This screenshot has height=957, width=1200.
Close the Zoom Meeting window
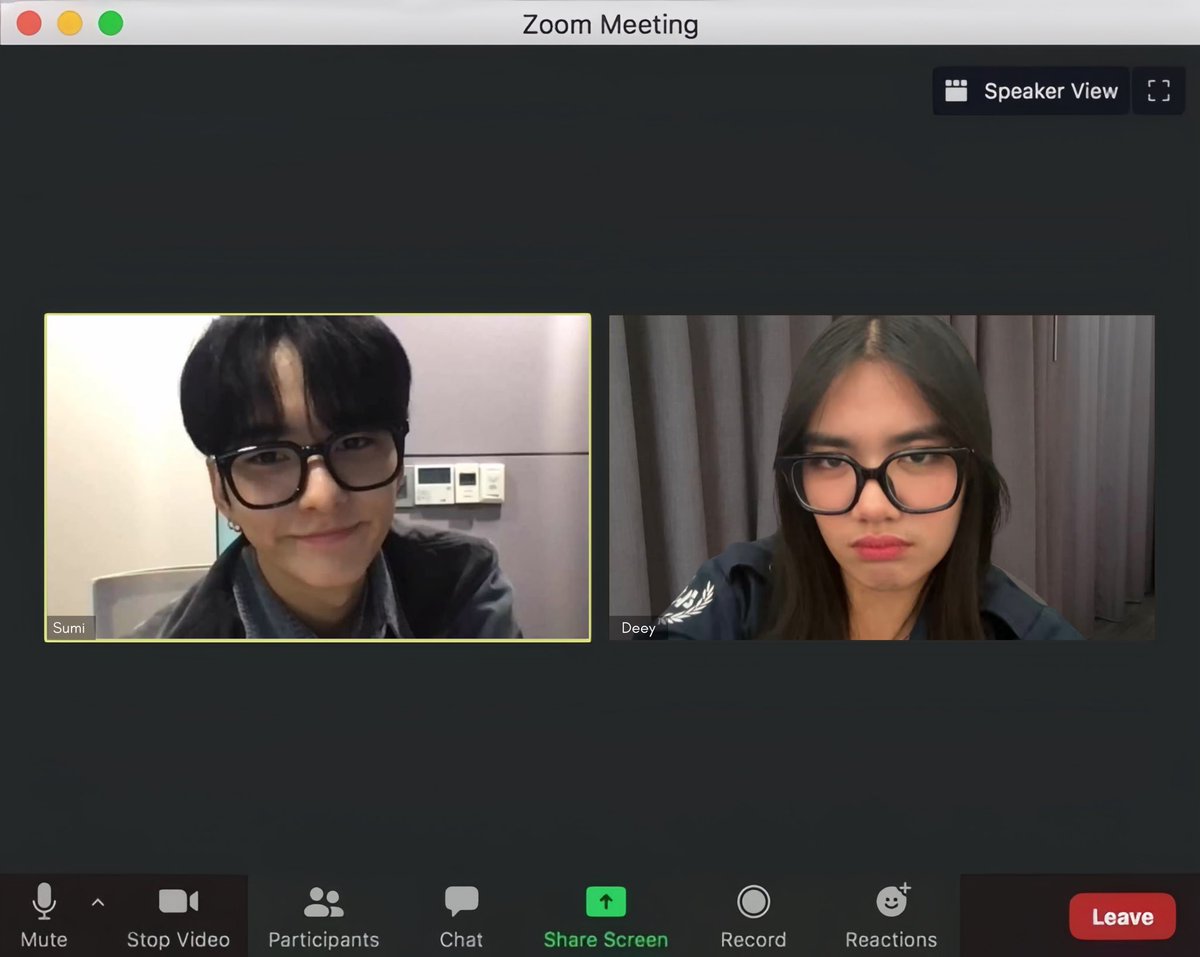click(x=29, y=23)
